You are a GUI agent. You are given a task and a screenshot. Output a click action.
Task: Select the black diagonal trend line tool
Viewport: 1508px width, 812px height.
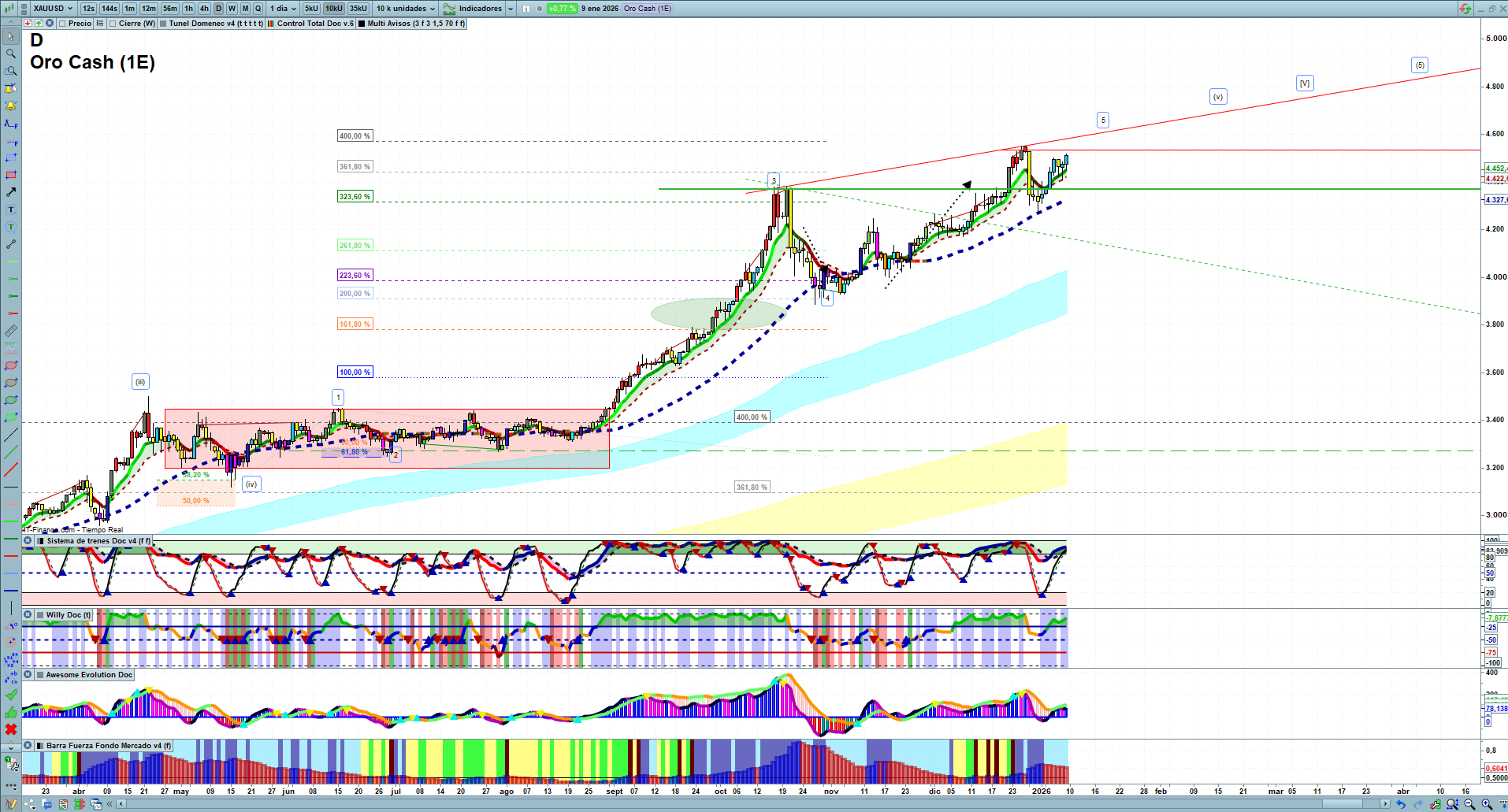point(11,435)
